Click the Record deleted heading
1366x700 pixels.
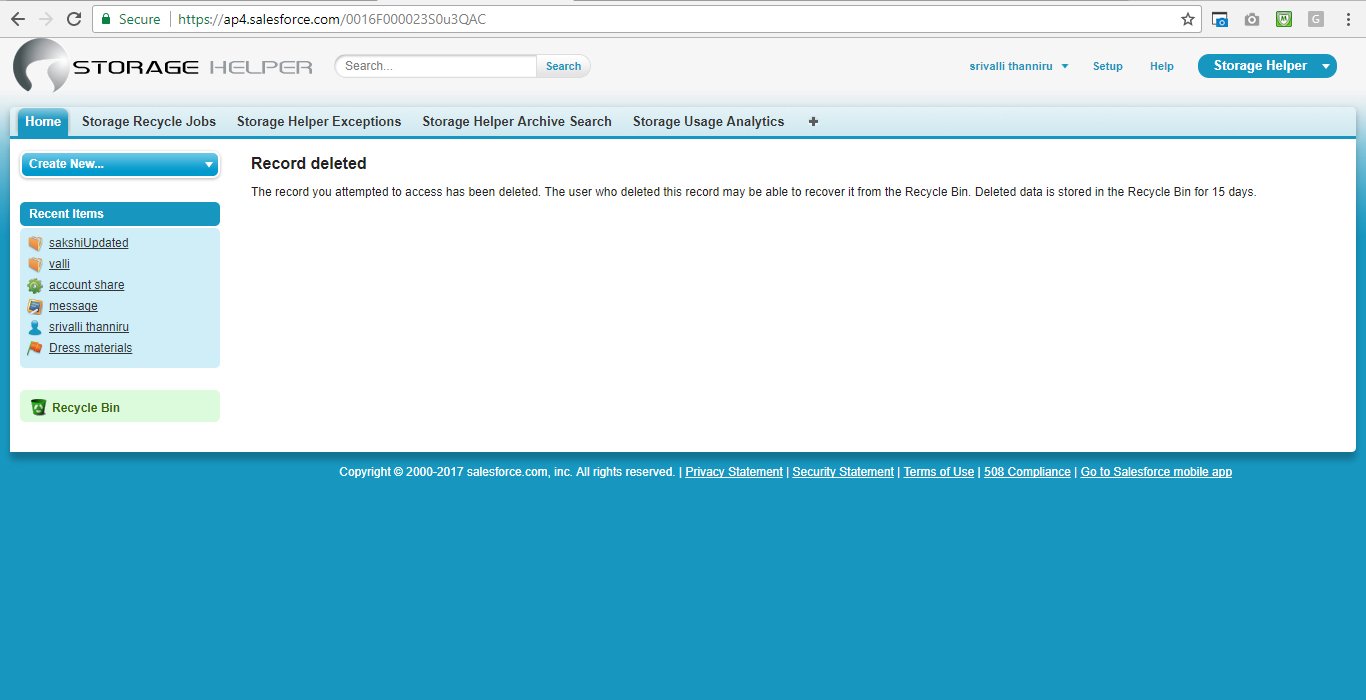pos(309,163)
